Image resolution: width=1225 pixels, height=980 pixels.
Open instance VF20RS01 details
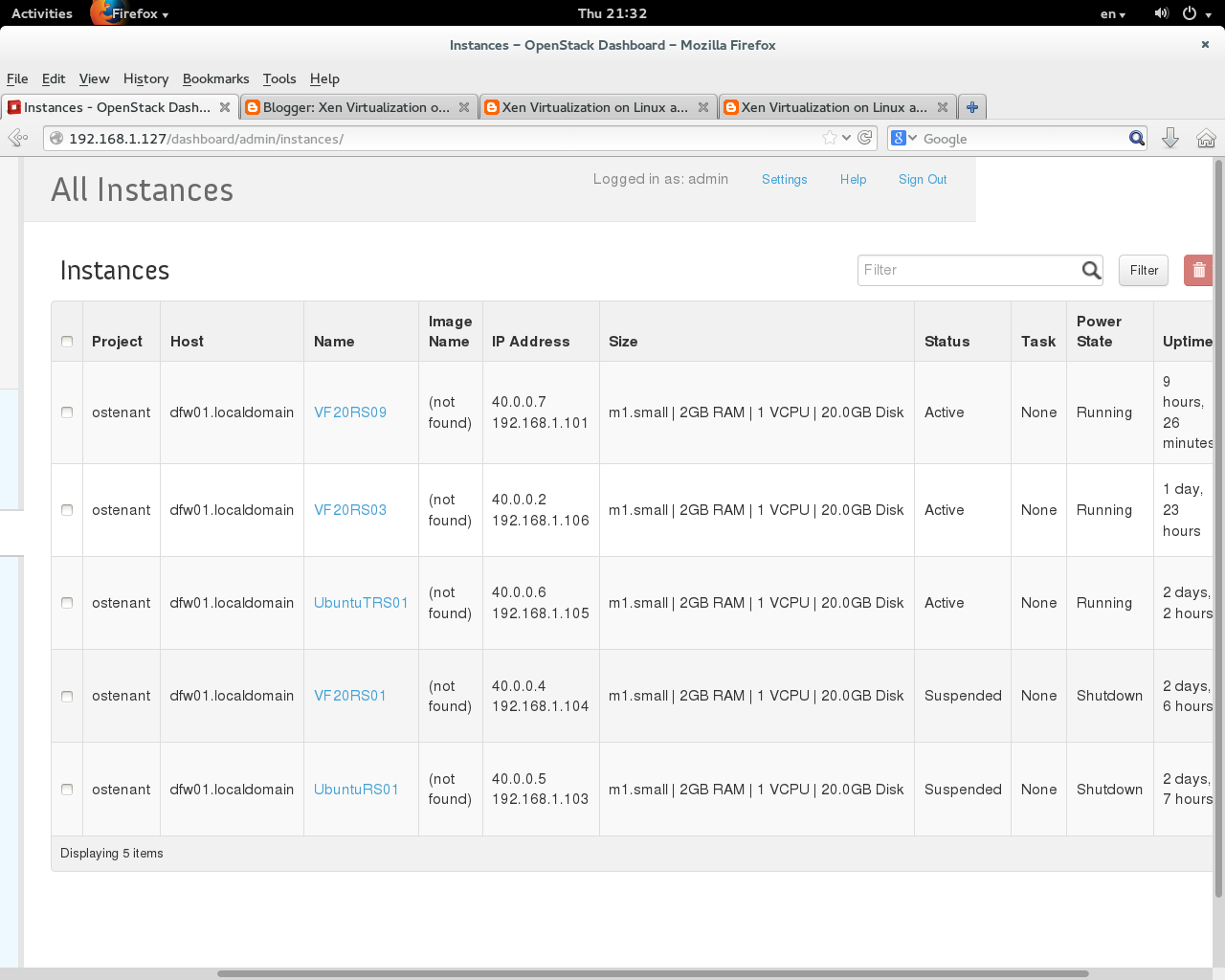(x=350, y=696)
